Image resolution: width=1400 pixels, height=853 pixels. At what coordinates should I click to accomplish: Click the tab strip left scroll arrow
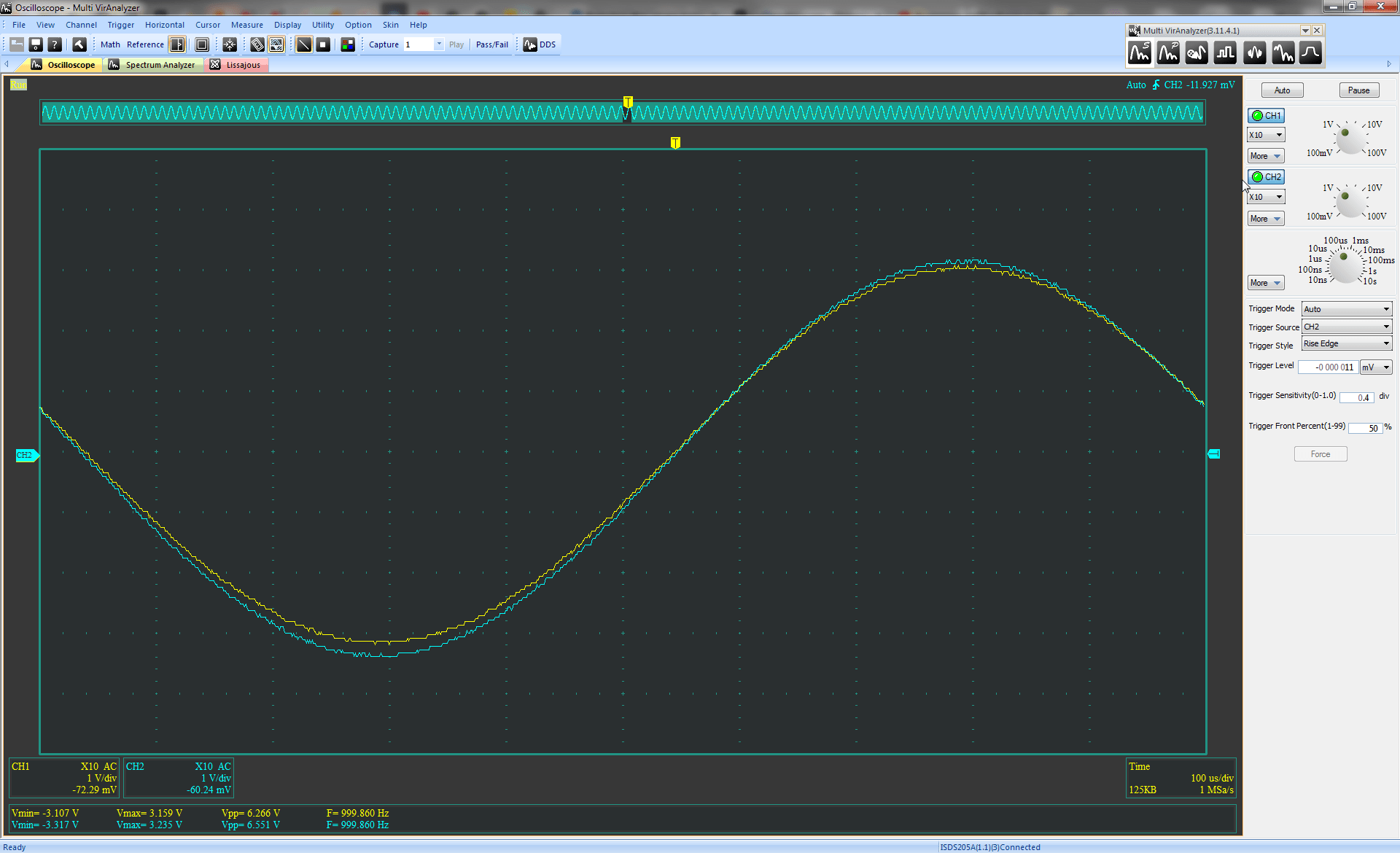(x=7, y=64)
